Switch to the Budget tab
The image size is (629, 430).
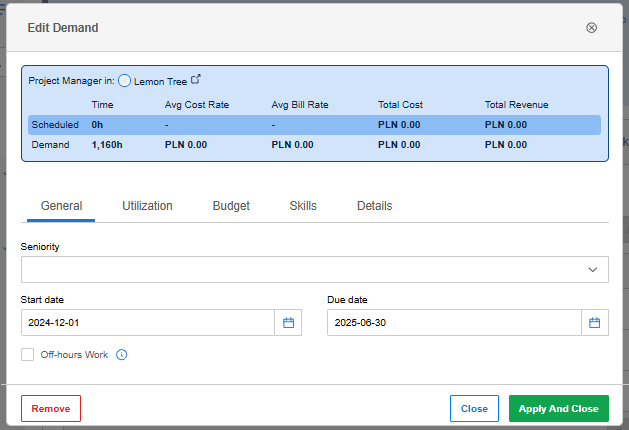coord(231,206)
